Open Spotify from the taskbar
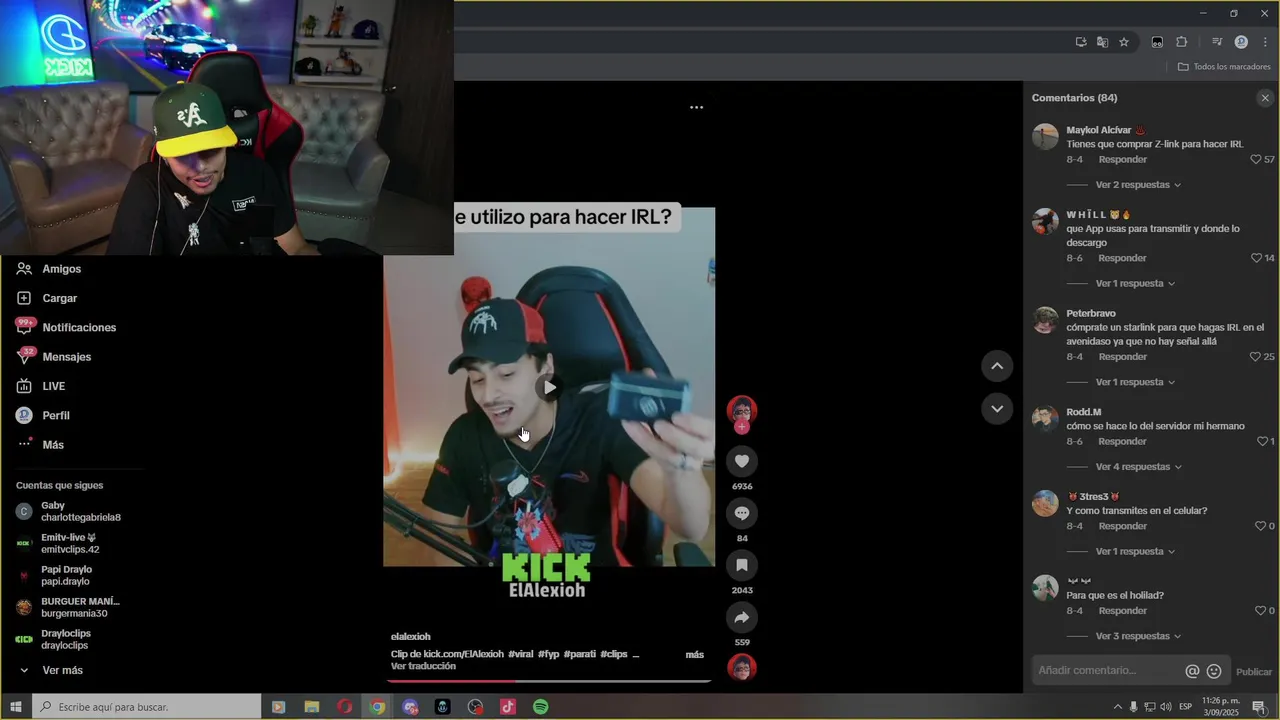1280x720 pixels. (x=541, y=707)
